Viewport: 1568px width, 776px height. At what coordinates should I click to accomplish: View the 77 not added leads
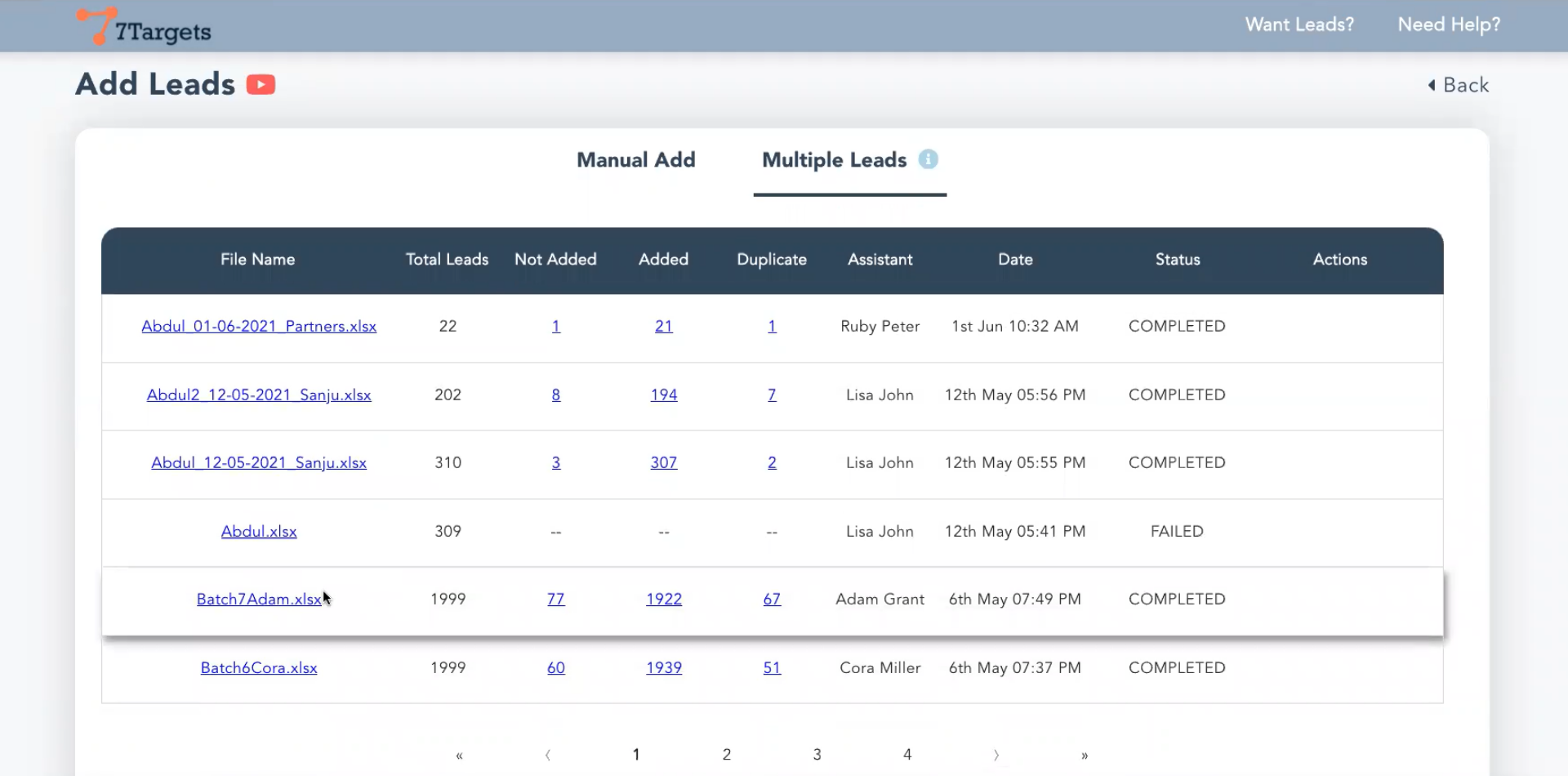point(555,600)
